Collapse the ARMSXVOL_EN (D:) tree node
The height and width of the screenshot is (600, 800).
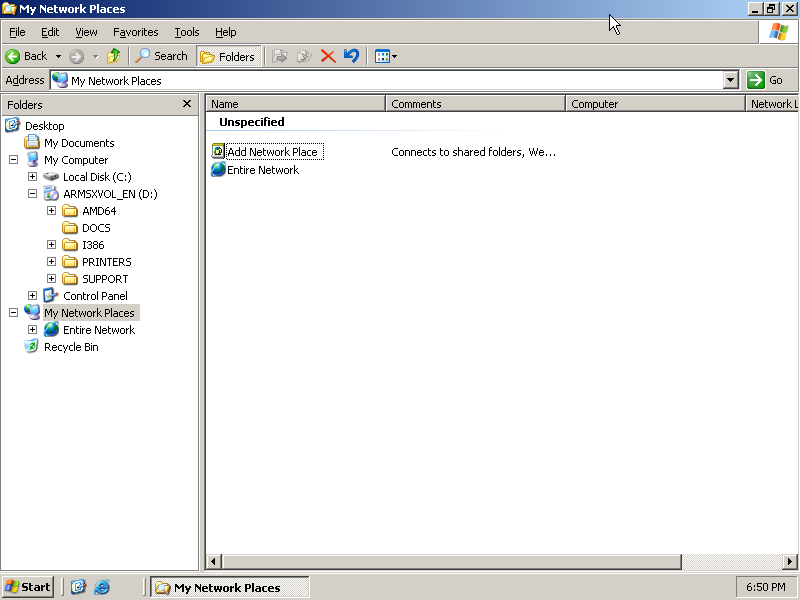pyautogui.click(x=32, y=194)
